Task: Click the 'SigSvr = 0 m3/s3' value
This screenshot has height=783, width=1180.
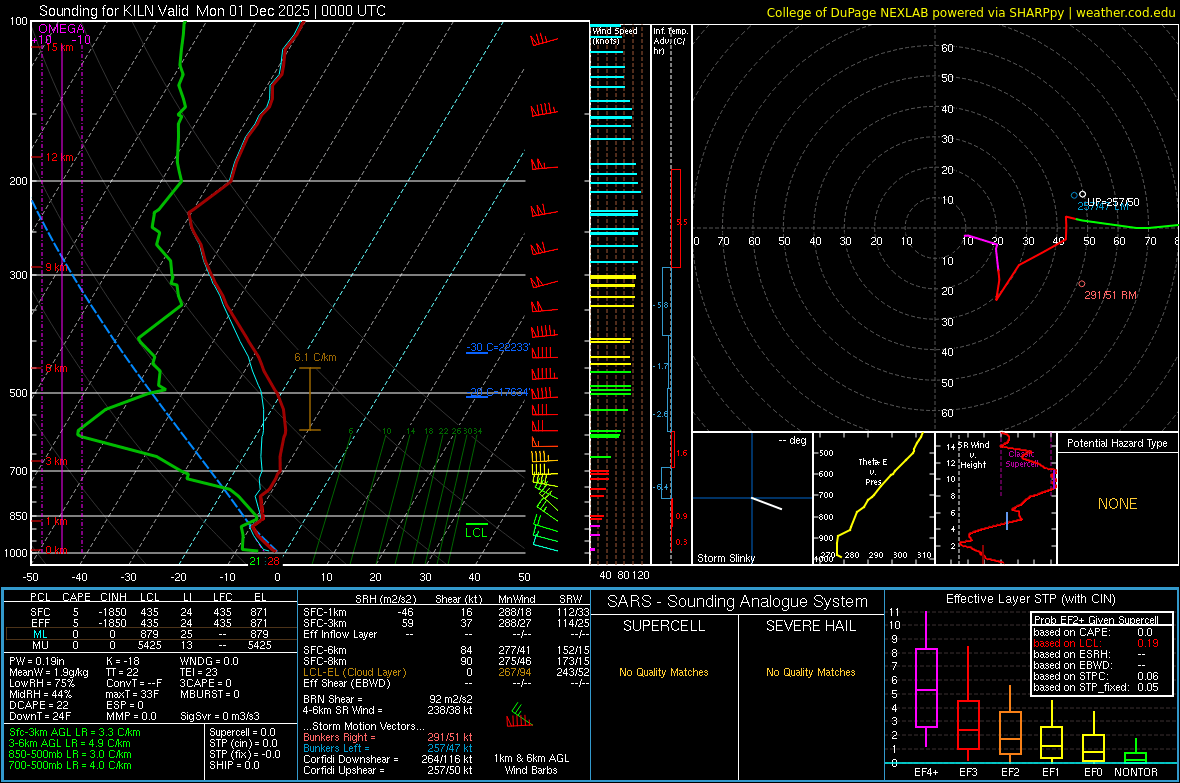Action: point(220,716)
